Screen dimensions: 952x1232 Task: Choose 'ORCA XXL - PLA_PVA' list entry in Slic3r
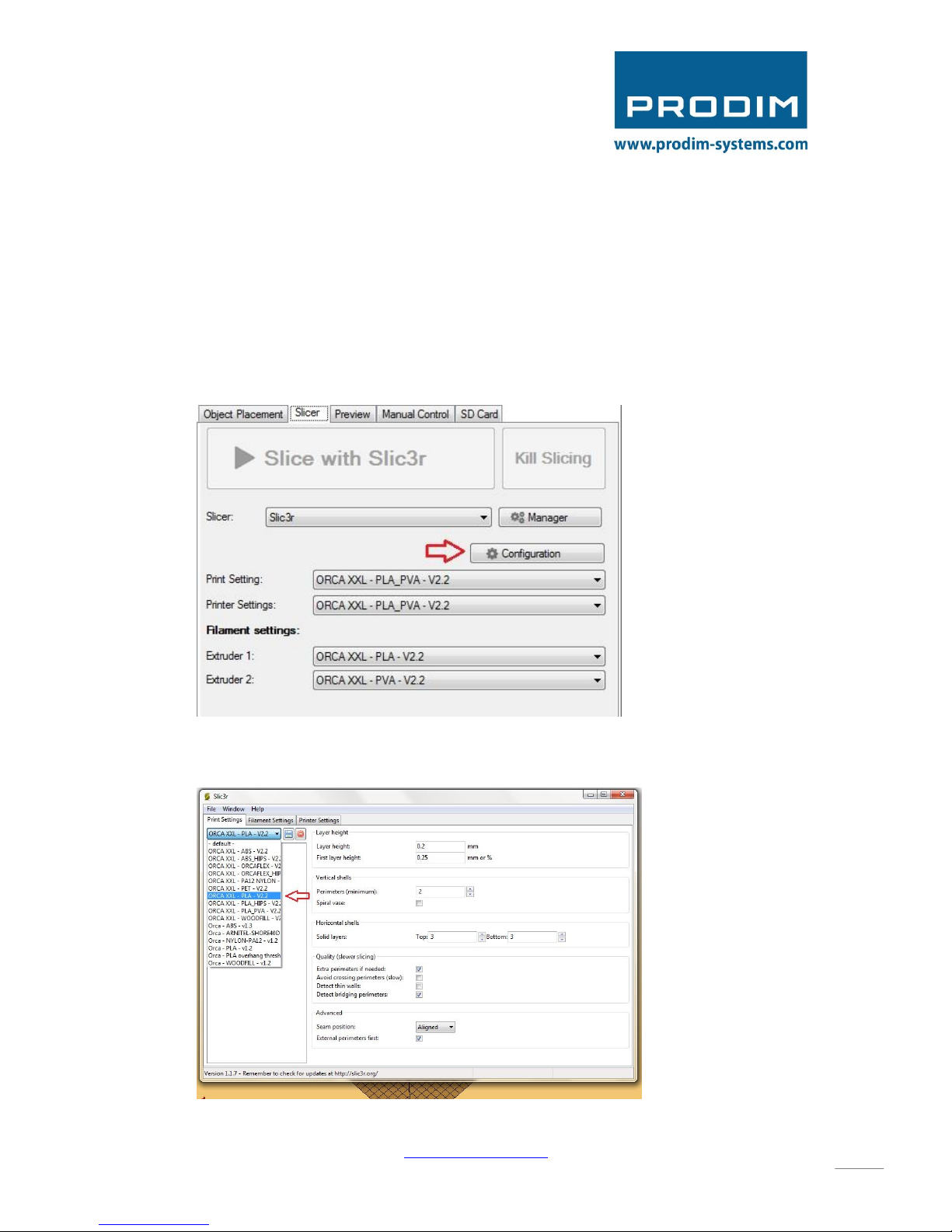pyautogui.click(x=244, y=911)
